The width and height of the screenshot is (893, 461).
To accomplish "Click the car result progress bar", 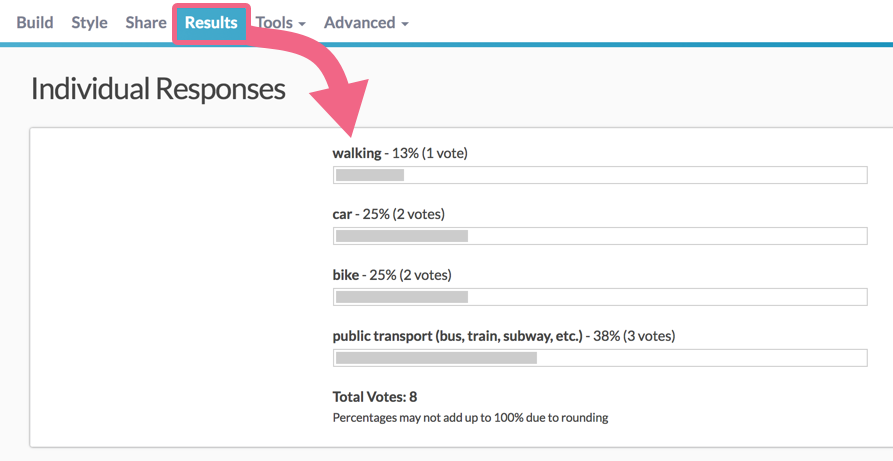I will [599, 236].
